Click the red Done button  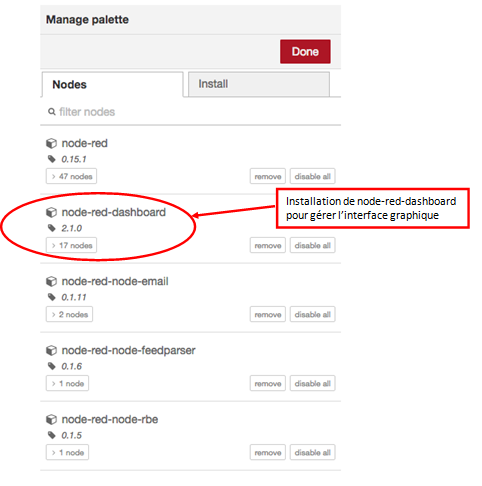click(x=305, y=52)
